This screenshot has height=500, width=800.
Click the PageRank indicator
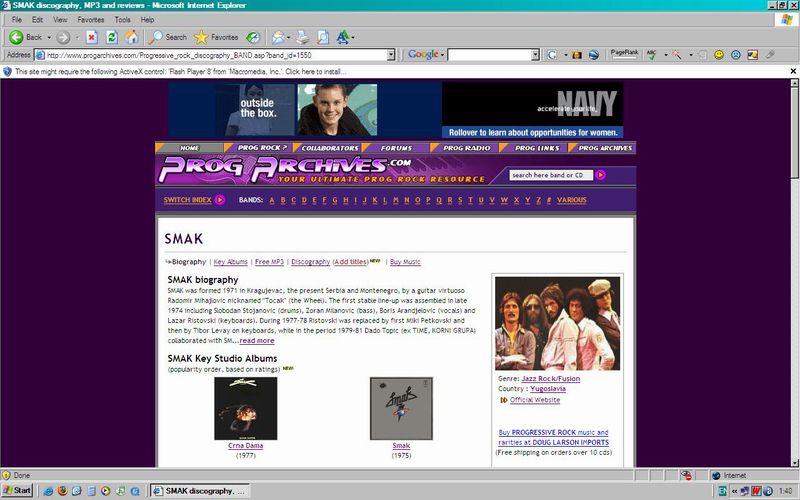point(624,55)
